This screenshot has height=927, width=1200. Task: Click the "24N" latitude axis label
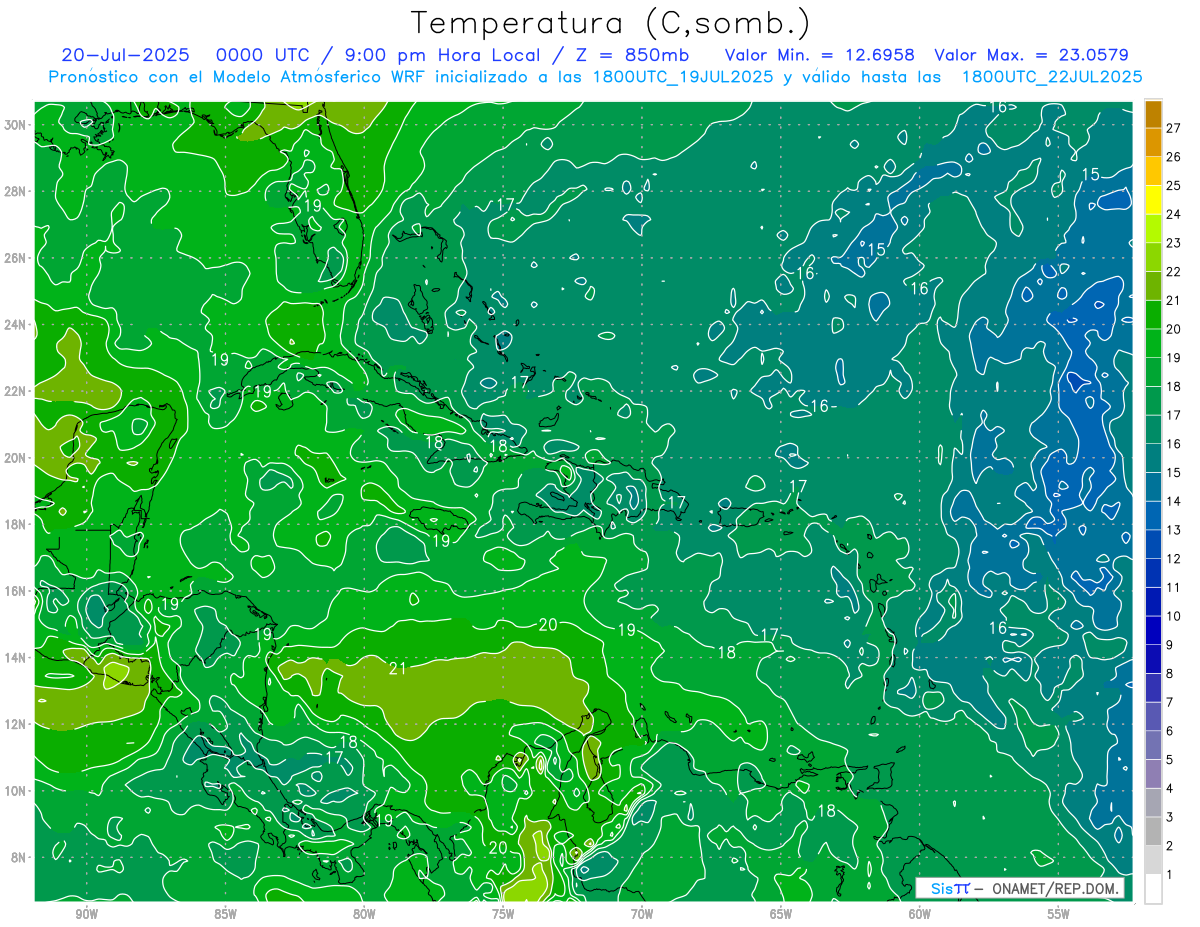click(16, 325)
